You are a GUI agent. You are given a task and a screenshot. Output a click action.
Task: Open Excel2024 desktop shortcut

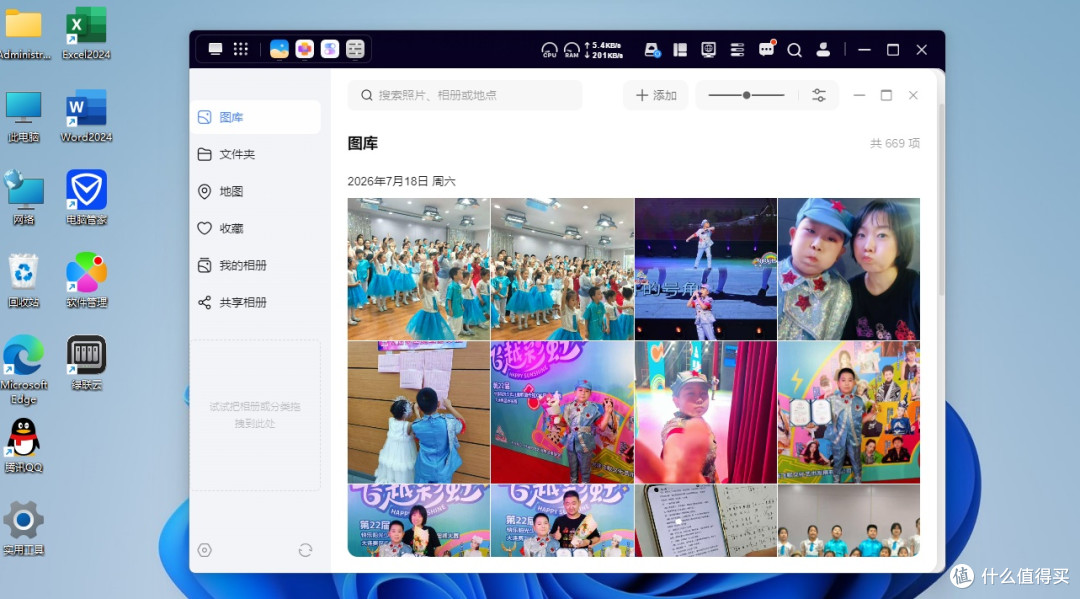pyautogui.click(x=86, y=33)
